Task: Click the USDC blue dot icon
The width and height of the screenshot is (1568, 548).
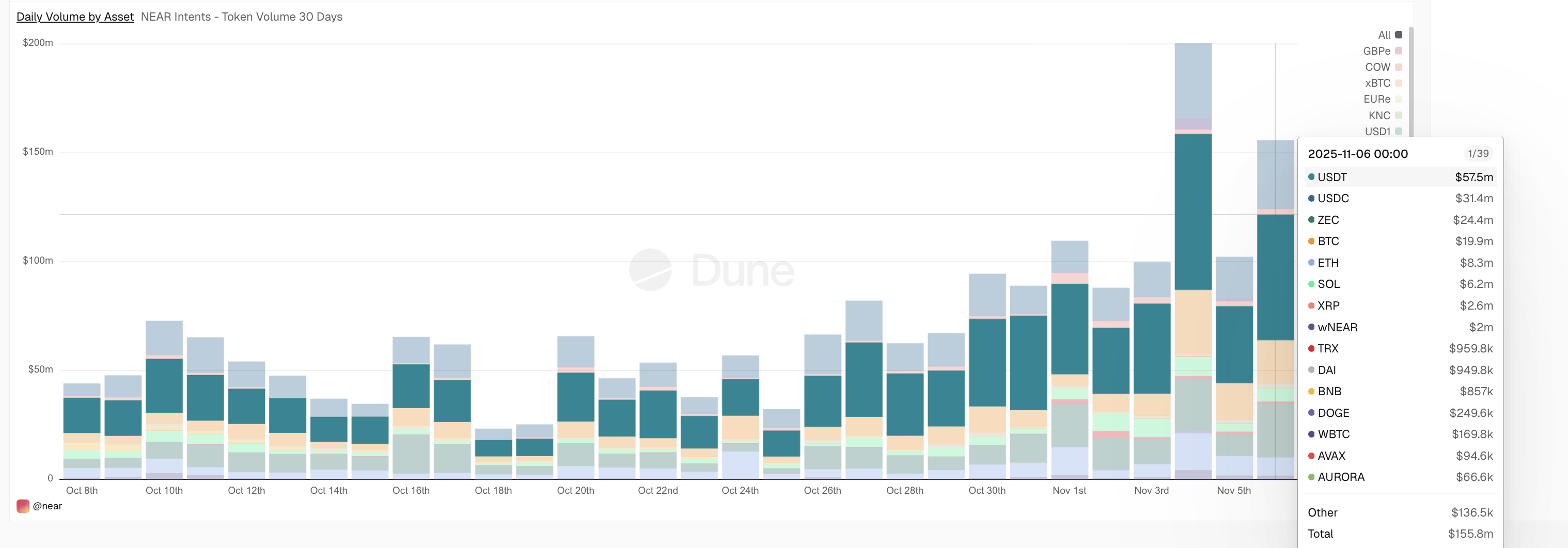Action: coord(1311,198)
